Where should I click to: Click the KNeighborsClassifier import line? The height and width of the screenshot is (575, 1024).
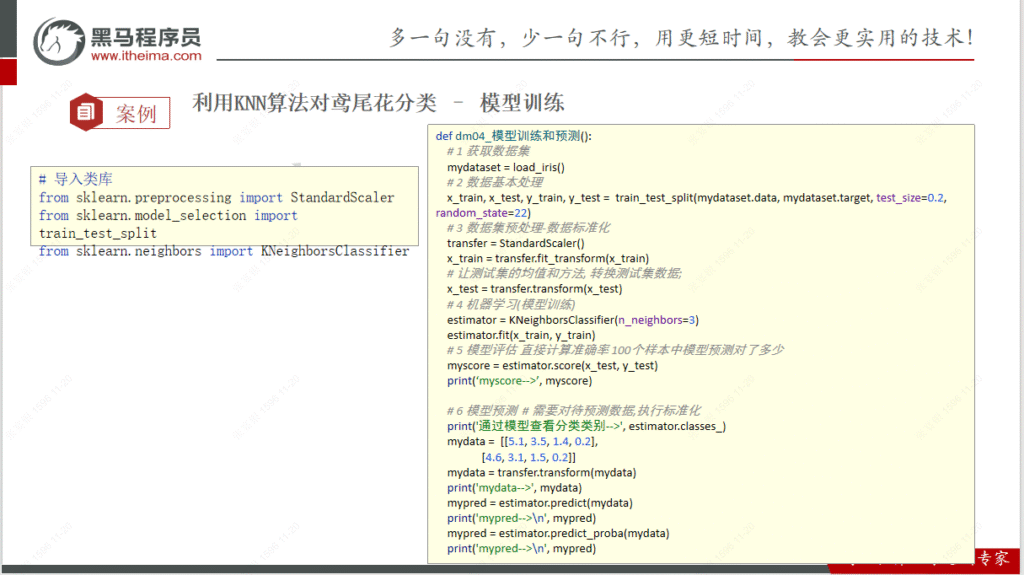click(224, 251)
